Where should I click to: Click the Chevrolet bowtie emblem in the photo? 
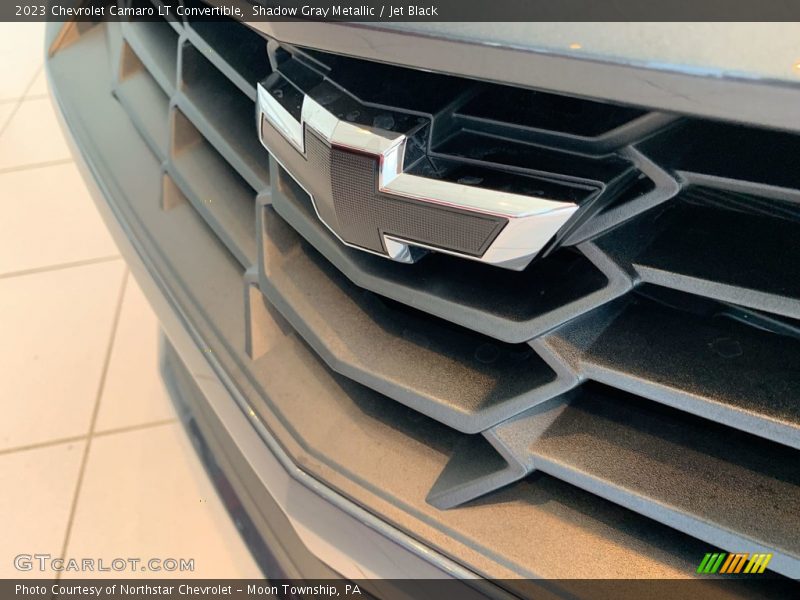coord(417,178)
